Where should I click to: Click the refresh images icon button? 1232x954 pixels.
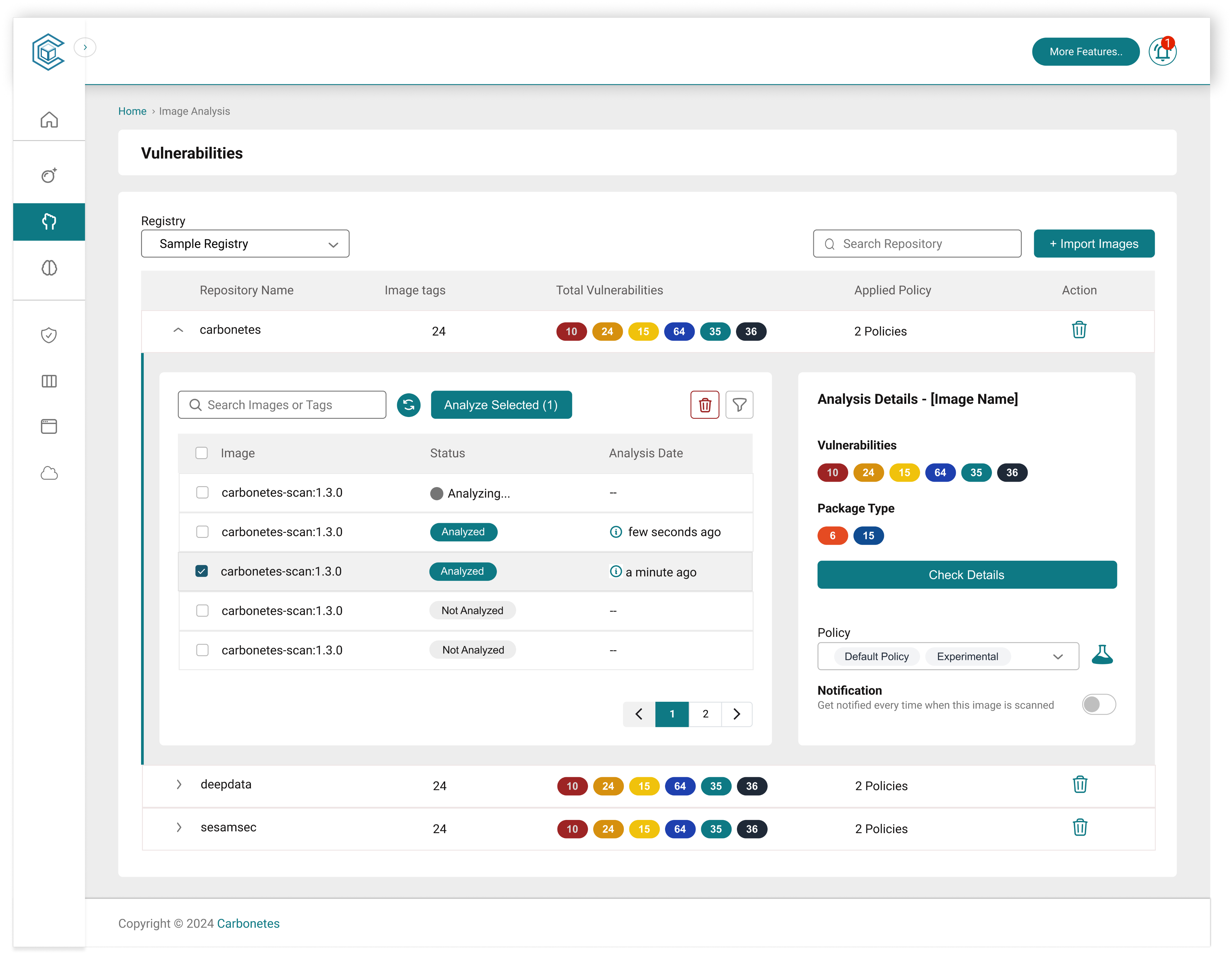408,405
